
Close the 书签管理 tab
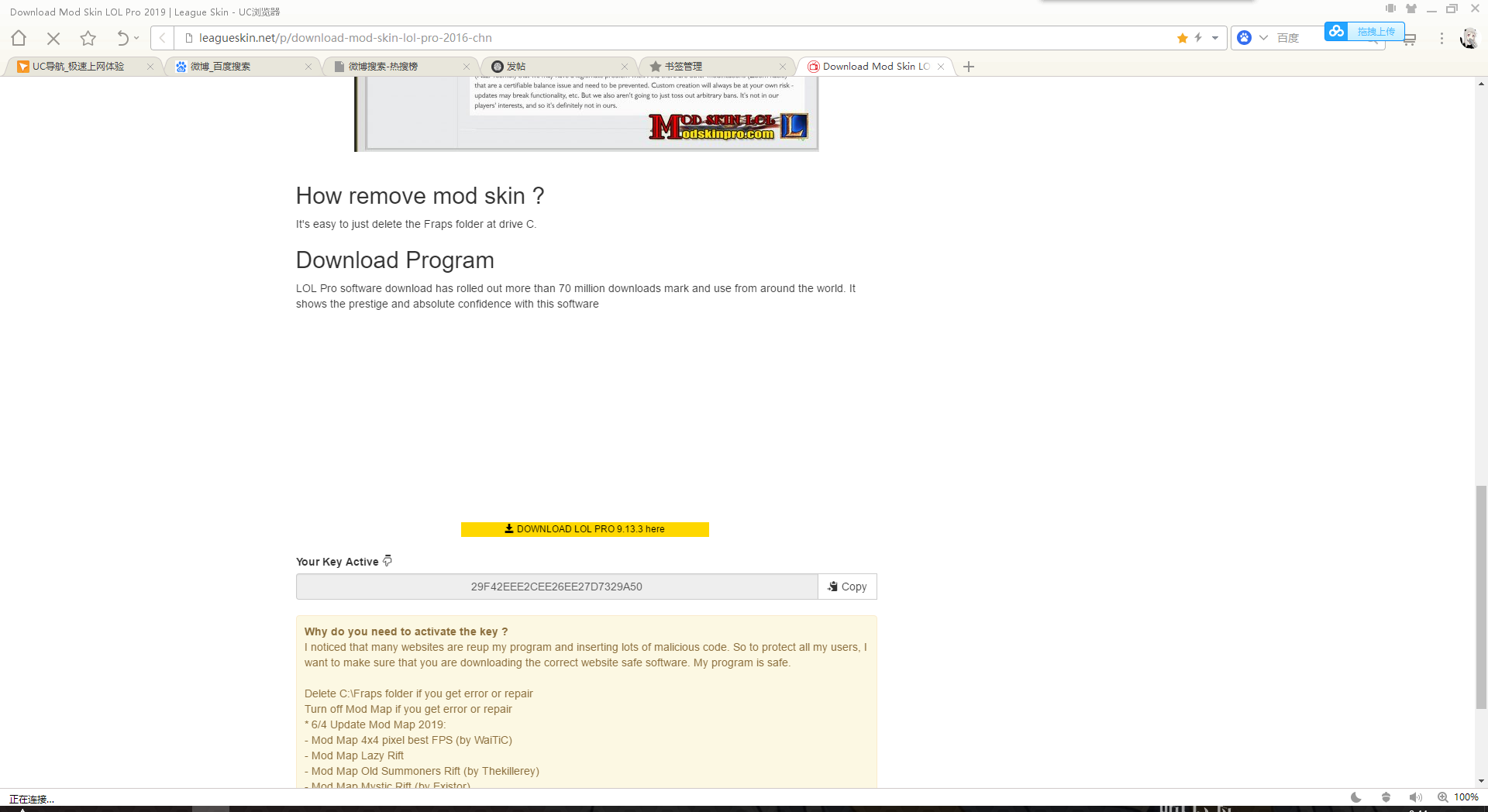tap(783, 67)
